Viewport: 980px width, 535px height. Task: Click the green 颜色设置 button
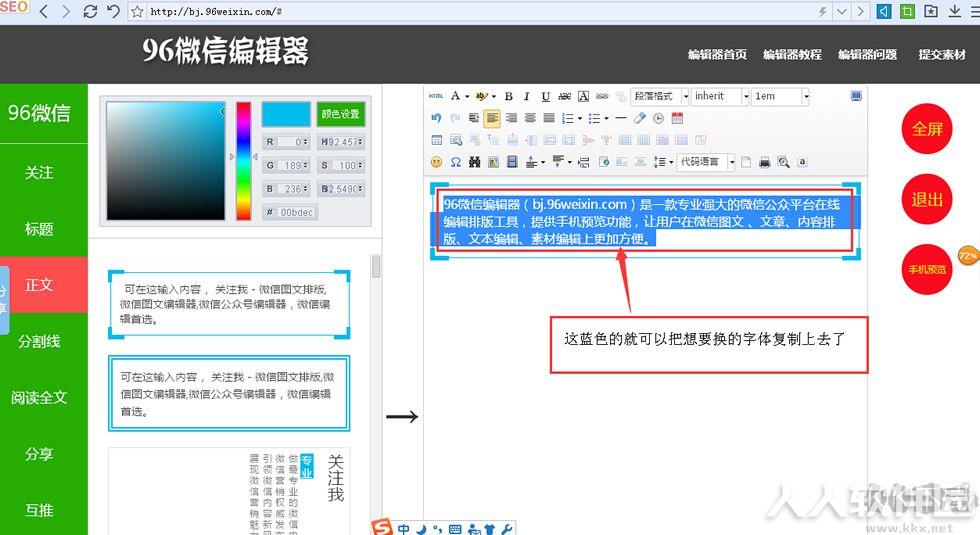coord(341,114)
